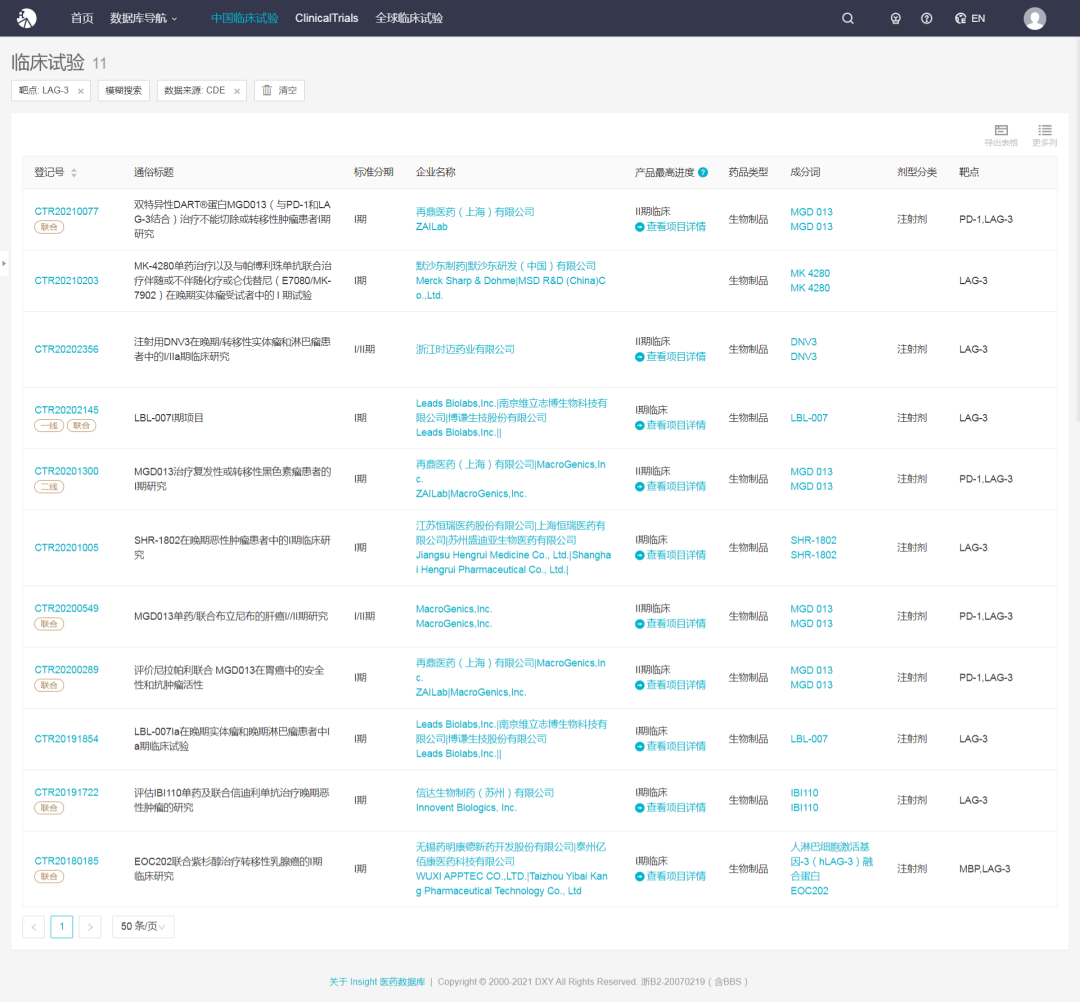Open company 浙江时迈药业有限公司

tap(465, 350)
